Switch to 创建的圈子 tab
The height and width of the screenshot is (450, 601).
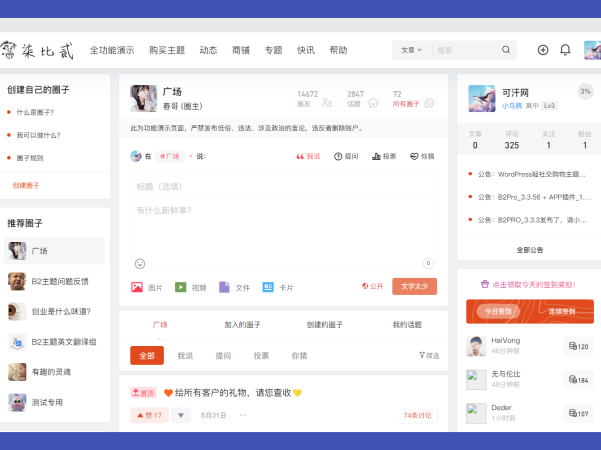[325, 325]
